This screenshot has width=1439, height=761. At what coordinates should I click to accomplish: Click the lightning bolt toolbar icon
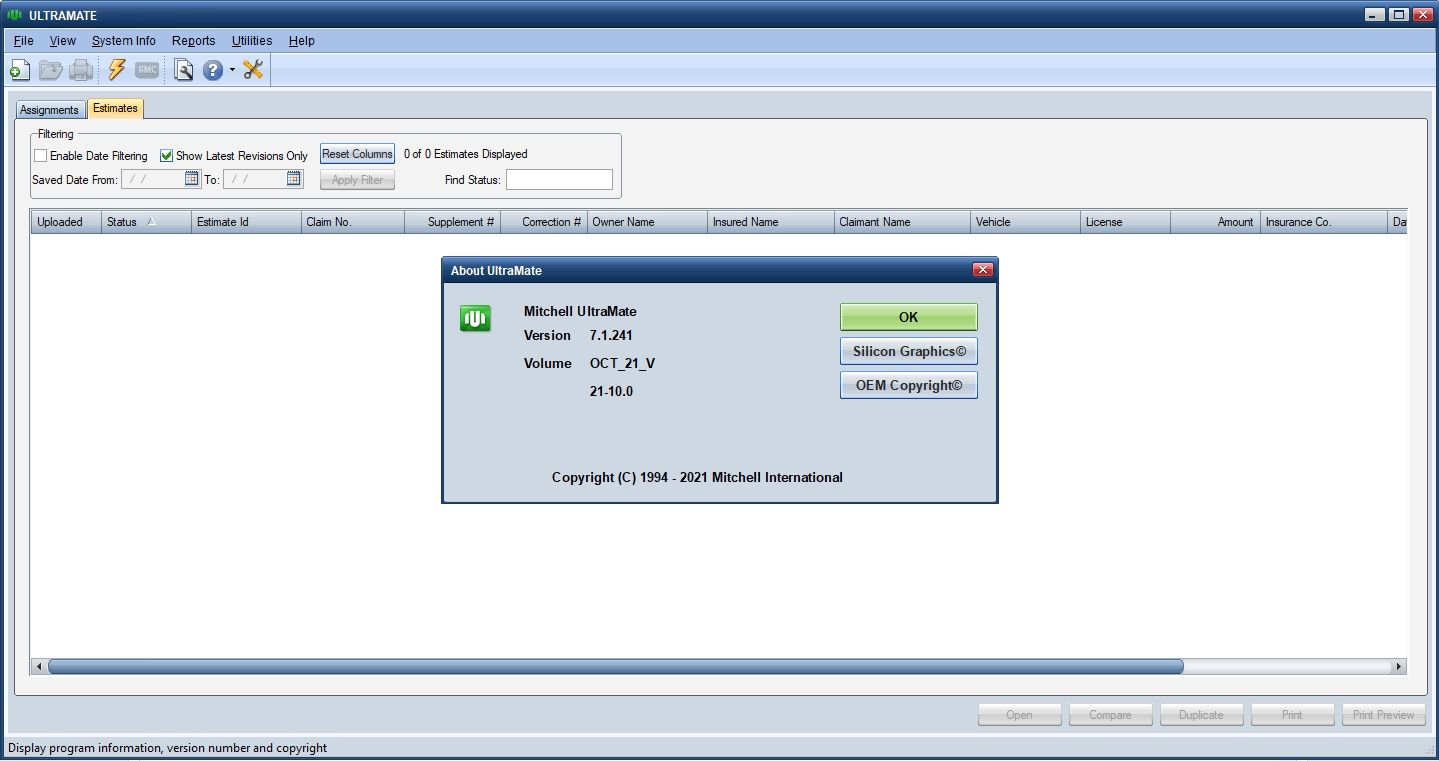pos(117,70)
